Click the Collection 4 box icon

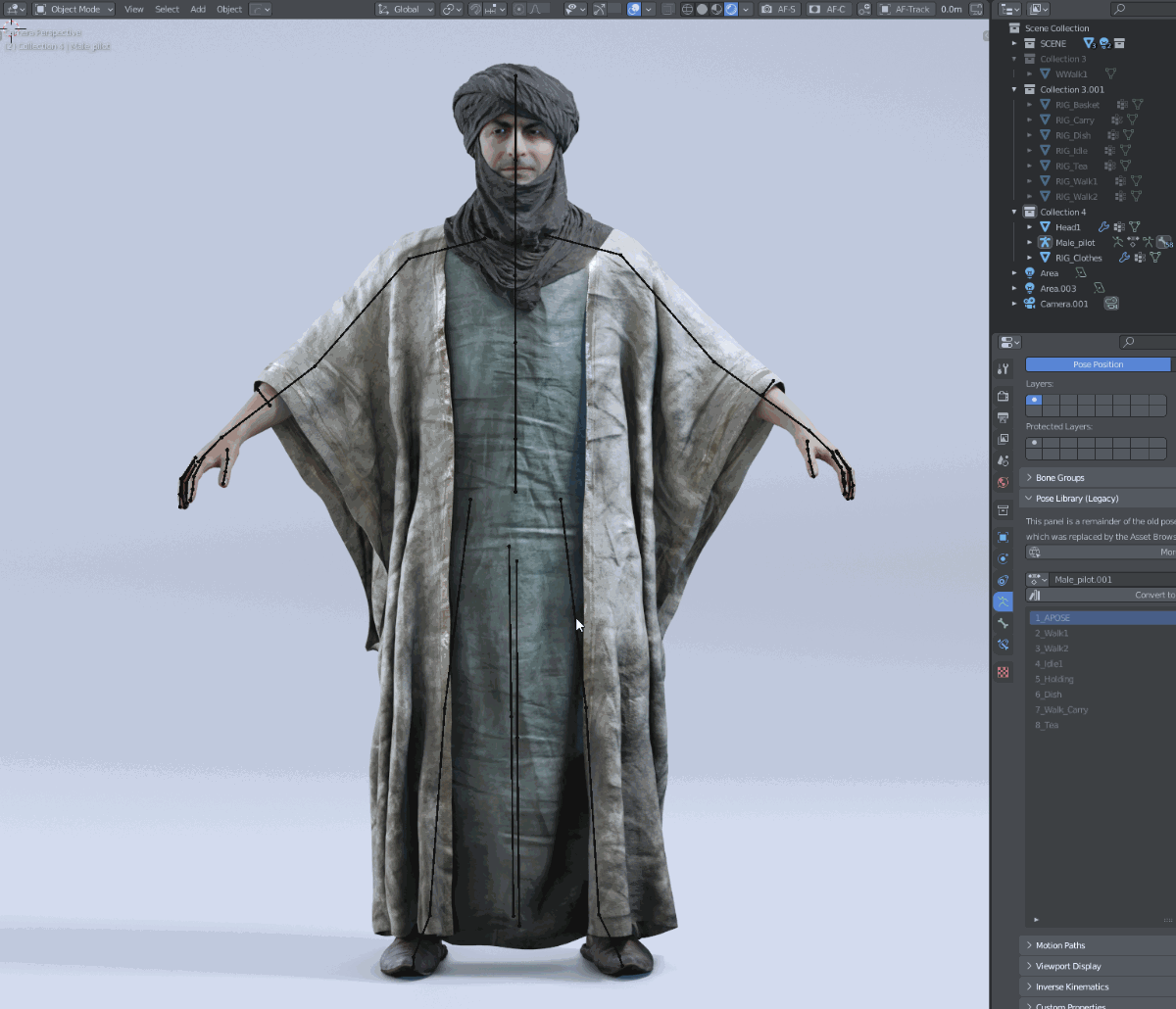[1030, 212]
